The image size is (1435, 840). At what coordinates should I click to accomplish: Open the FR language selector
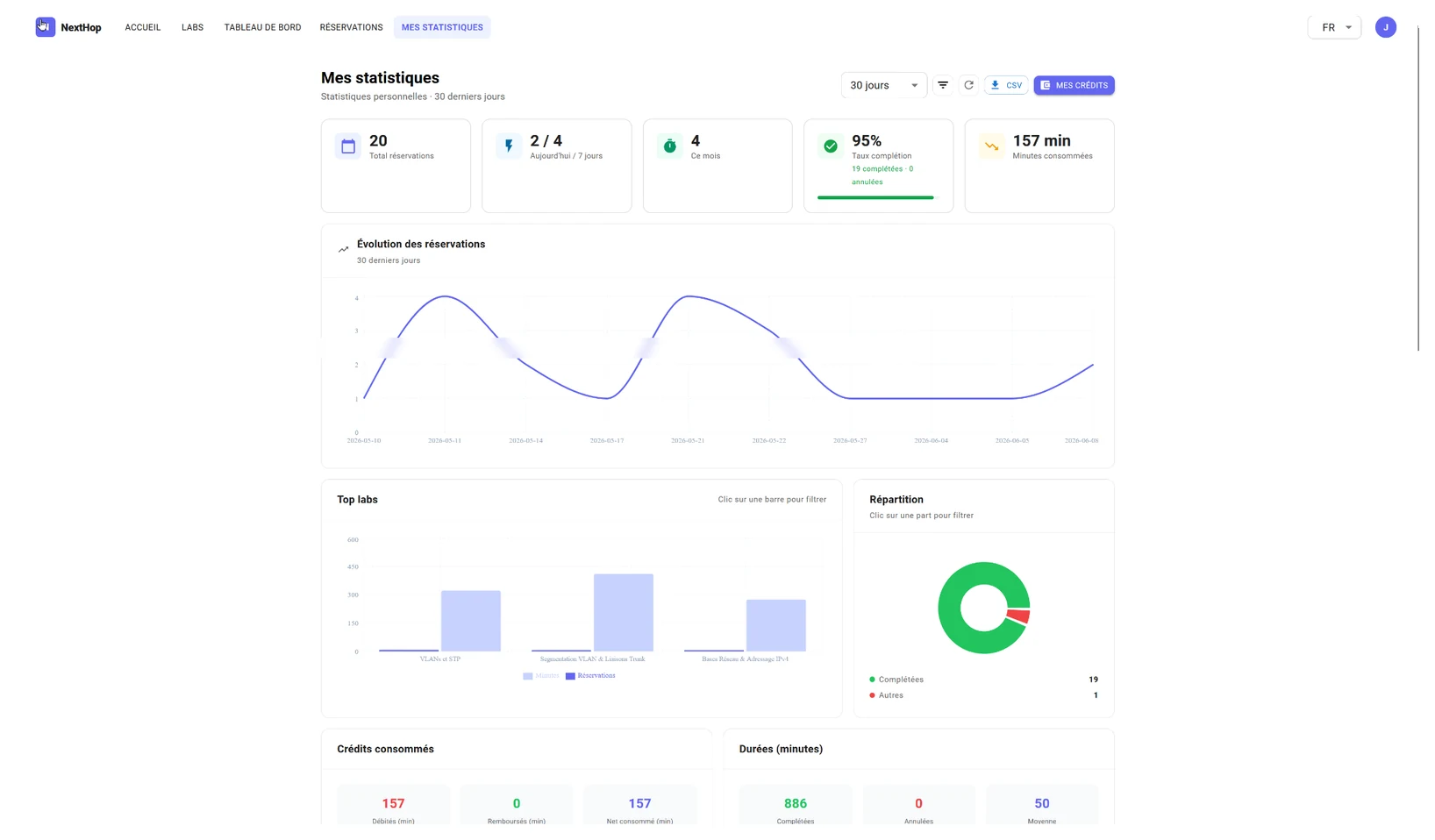click(x=1334, y=27)
